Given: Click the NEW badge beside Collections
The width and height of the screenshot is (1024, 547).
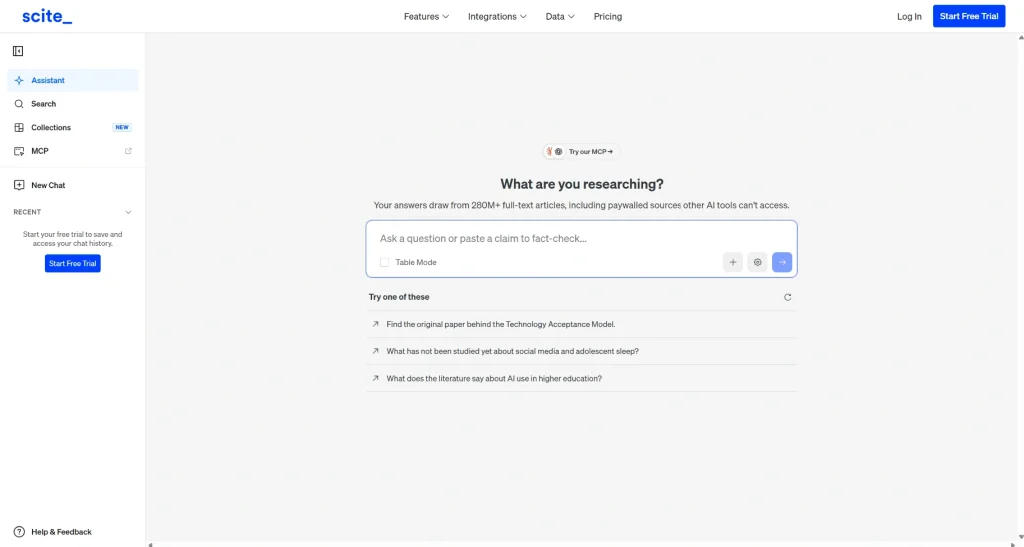Looking at the screenshot, I should [122, 127].
